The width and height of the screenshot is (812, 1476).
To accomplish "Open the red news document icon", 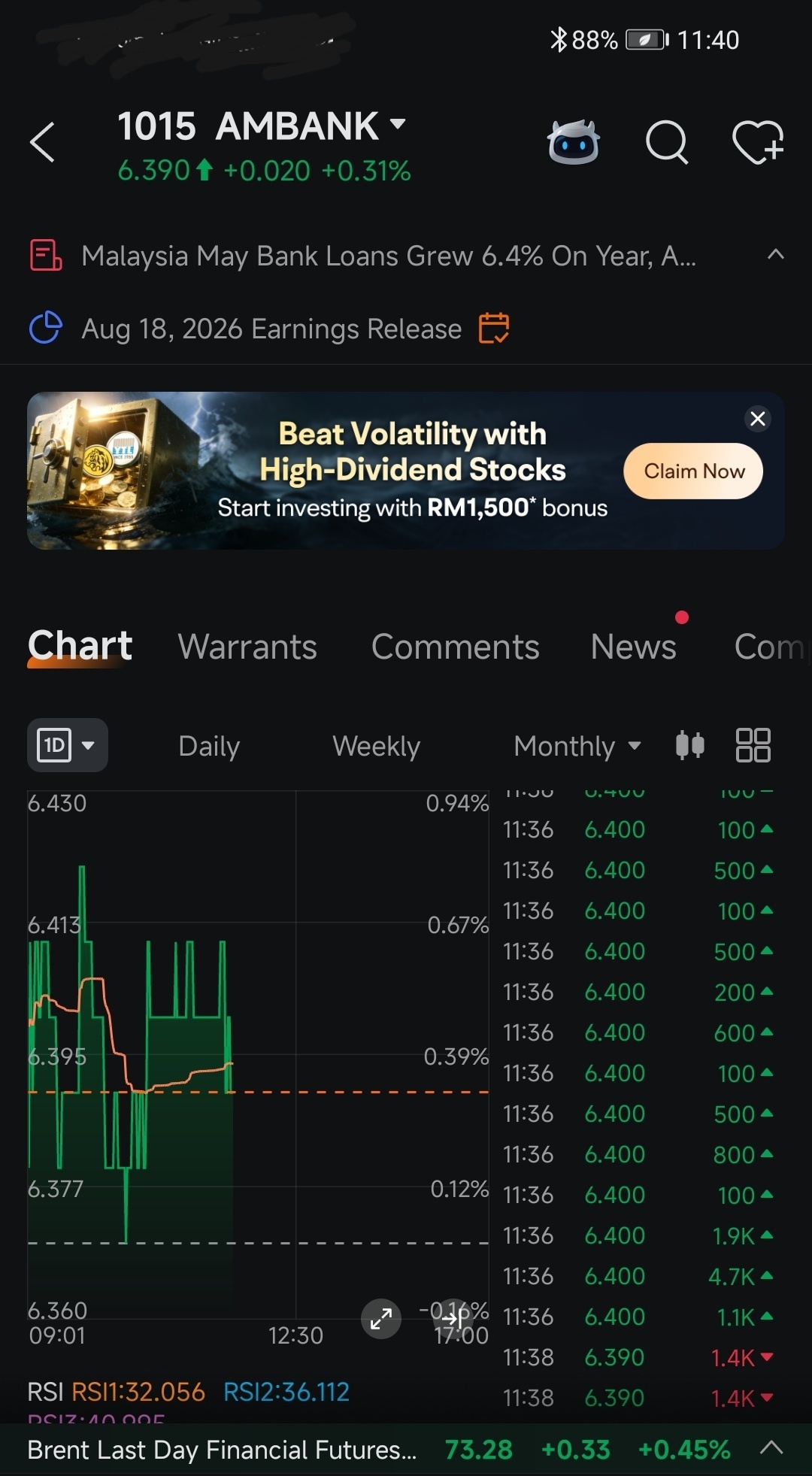I will click(x=45, y=256).
